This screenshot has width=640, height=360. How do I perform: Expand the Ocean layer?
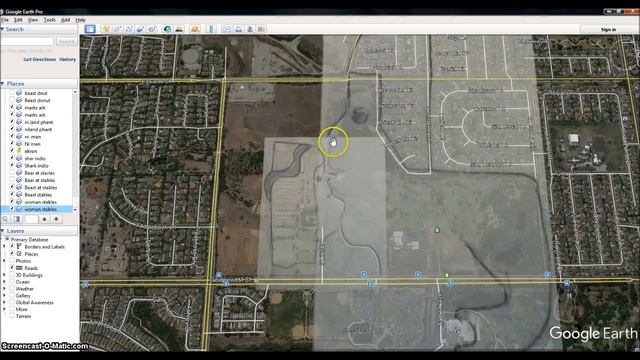click(x=4, y=282)
